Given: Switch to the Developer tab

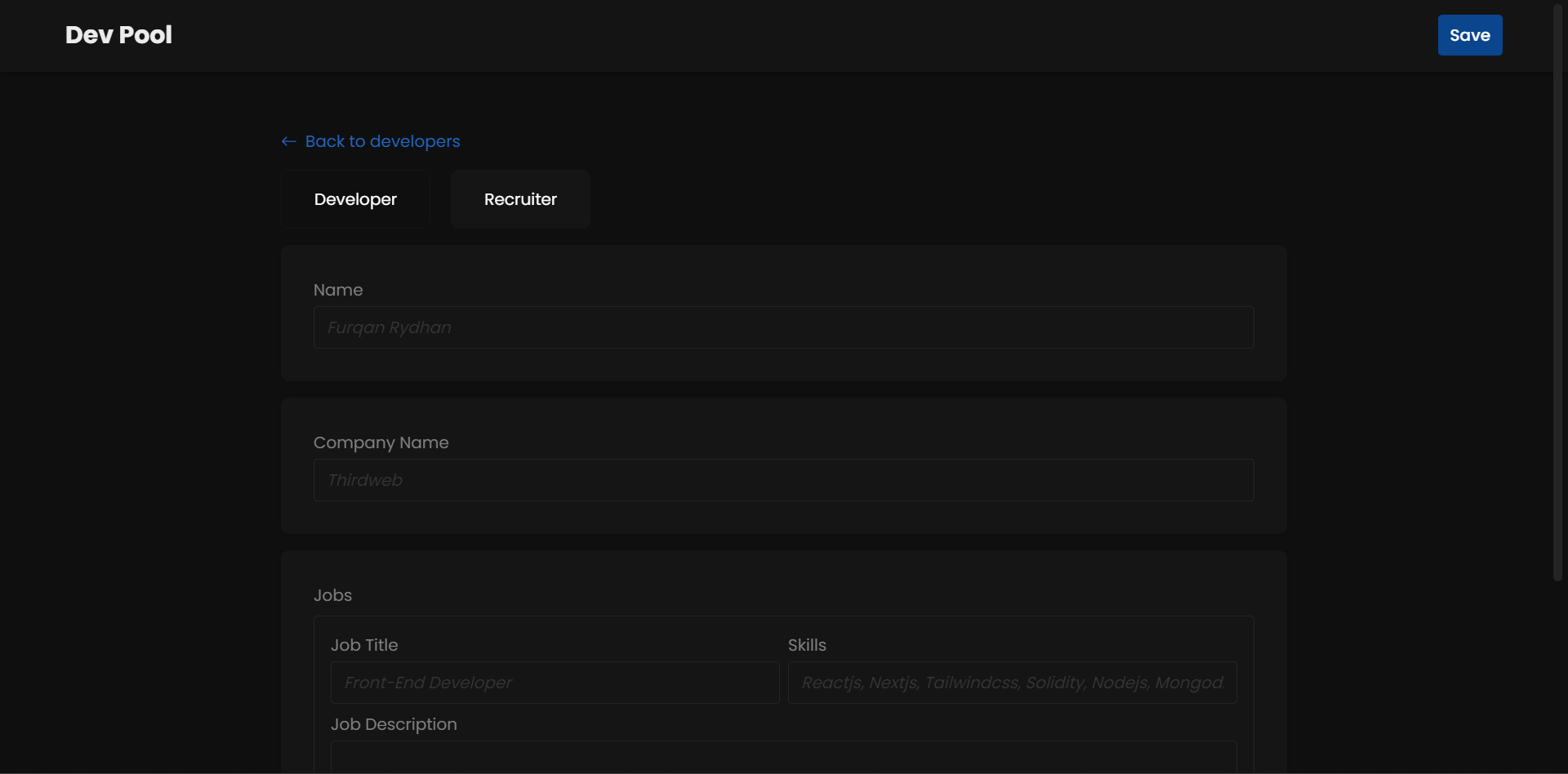Looking at the screenshot, I should point(355,199).
